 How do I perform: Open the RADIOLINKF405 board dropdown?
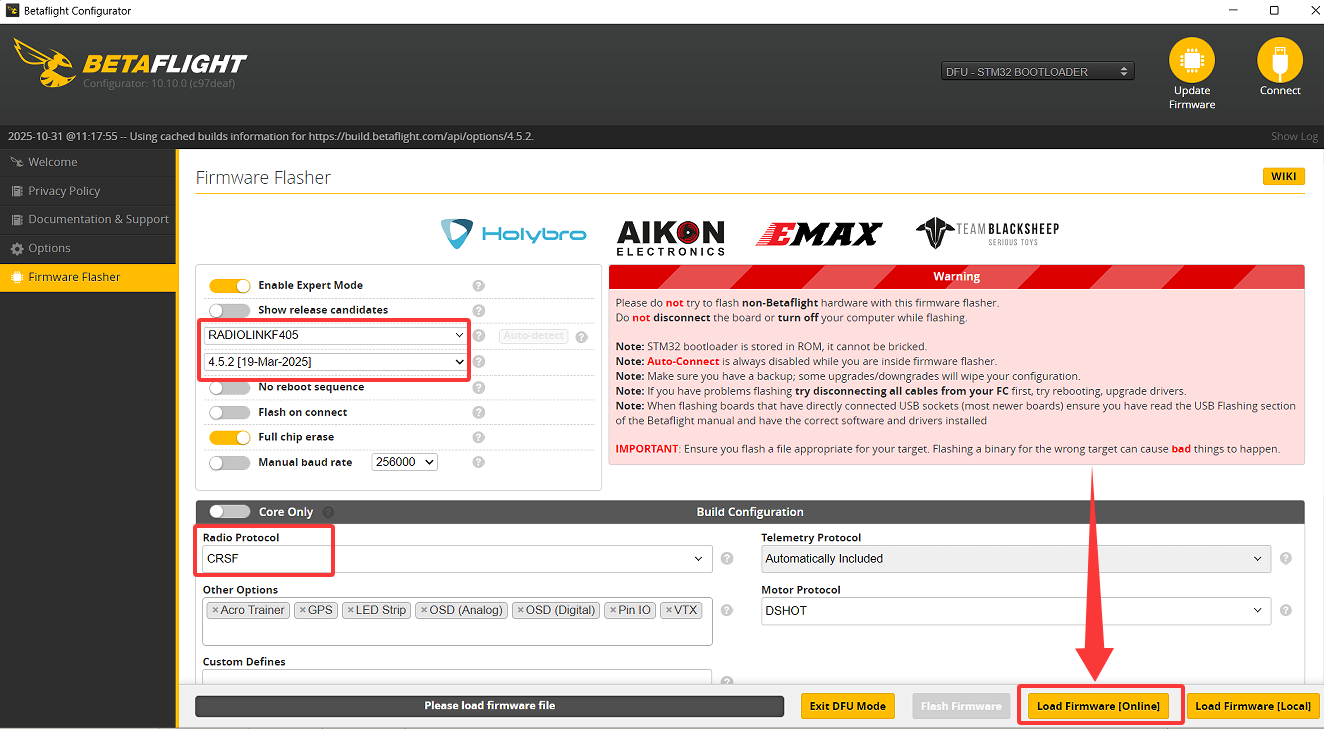tap(335, 335)
